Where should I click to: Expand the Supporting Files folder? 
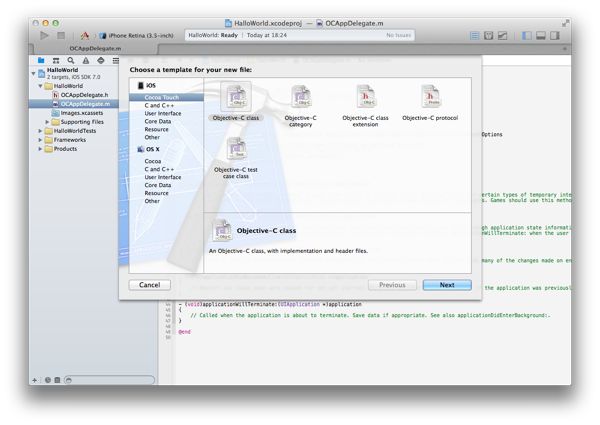pyautogui.click(x=47, y=122)
